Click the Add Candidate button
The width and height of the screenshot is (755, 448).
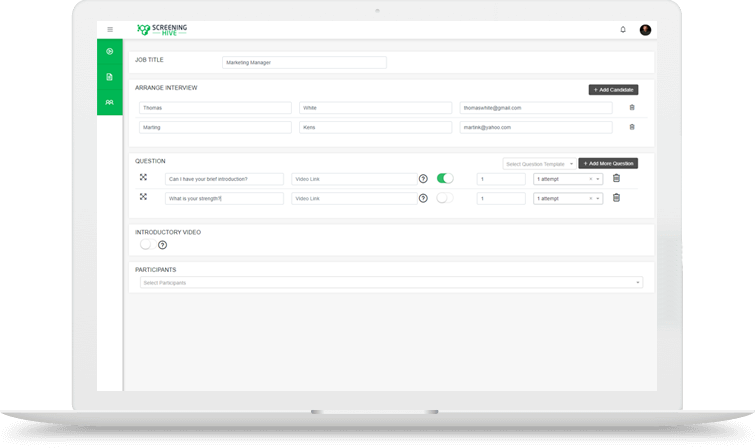(613, 90)
